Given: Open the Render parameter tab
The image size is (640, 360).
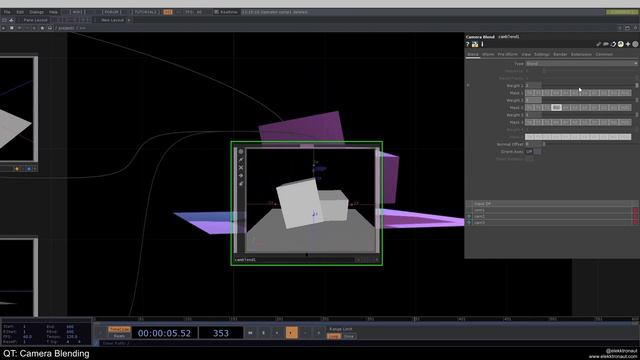Looking at the screenshot, I should (560, 54).
